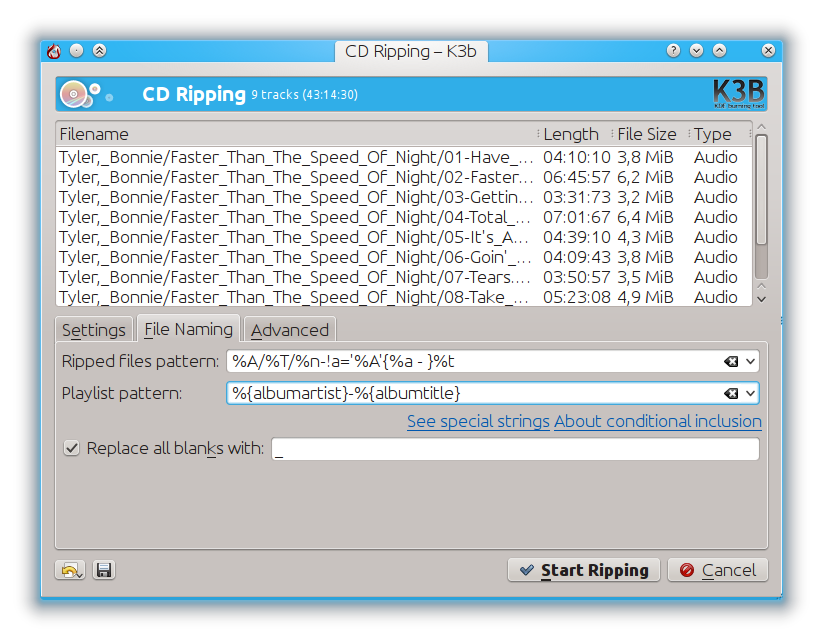Open the load default settings button
The width and height of the screenshot is (823, 640).
(70, 570)
